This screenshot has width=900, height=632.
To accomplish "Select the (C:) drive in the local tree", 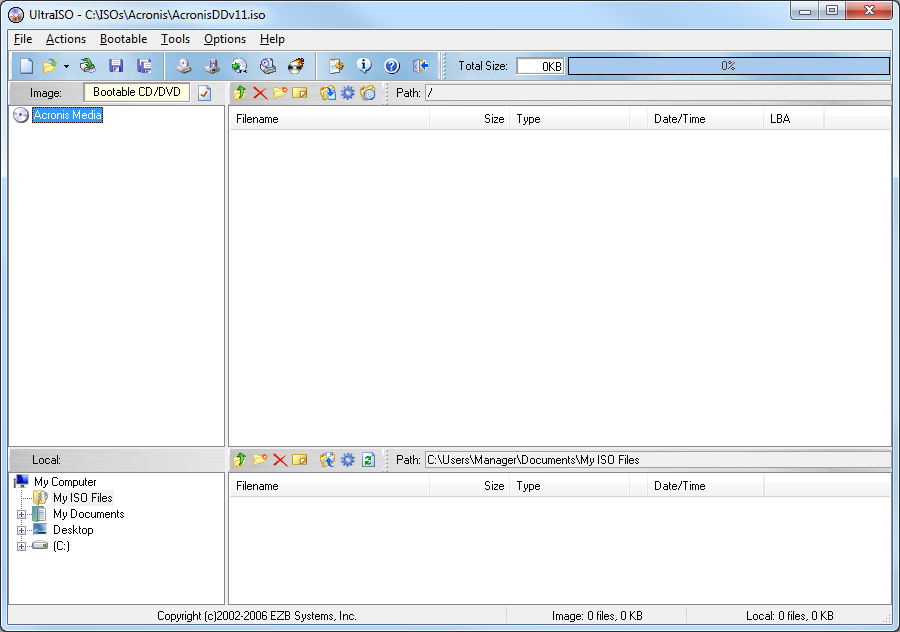I will [61, 546].
